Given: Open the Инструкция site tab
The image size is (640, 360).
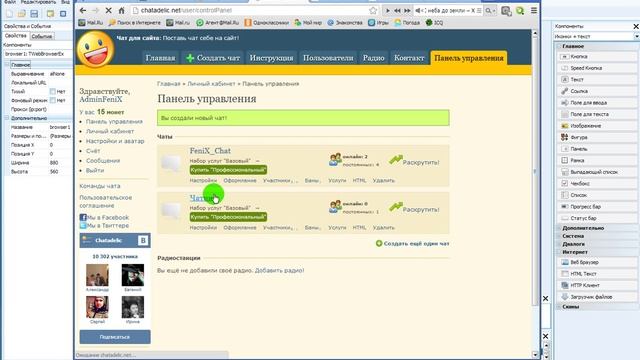Looking at the screenshot, I should tap(271, 58).
